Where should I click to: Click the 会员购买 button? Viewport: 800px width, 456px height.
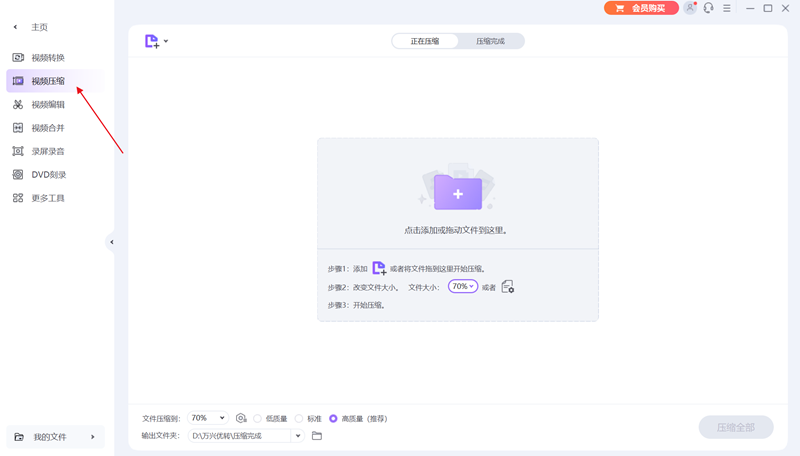click(x=641, y=8)
